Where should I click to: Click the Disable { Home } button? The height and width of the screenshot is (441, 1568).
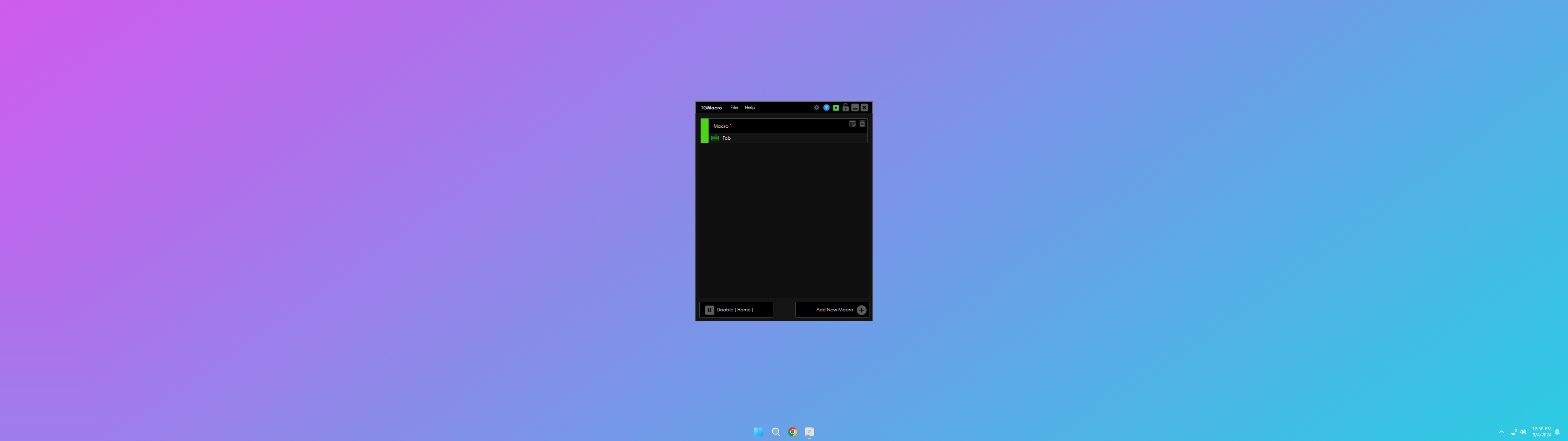coord(736,310)
